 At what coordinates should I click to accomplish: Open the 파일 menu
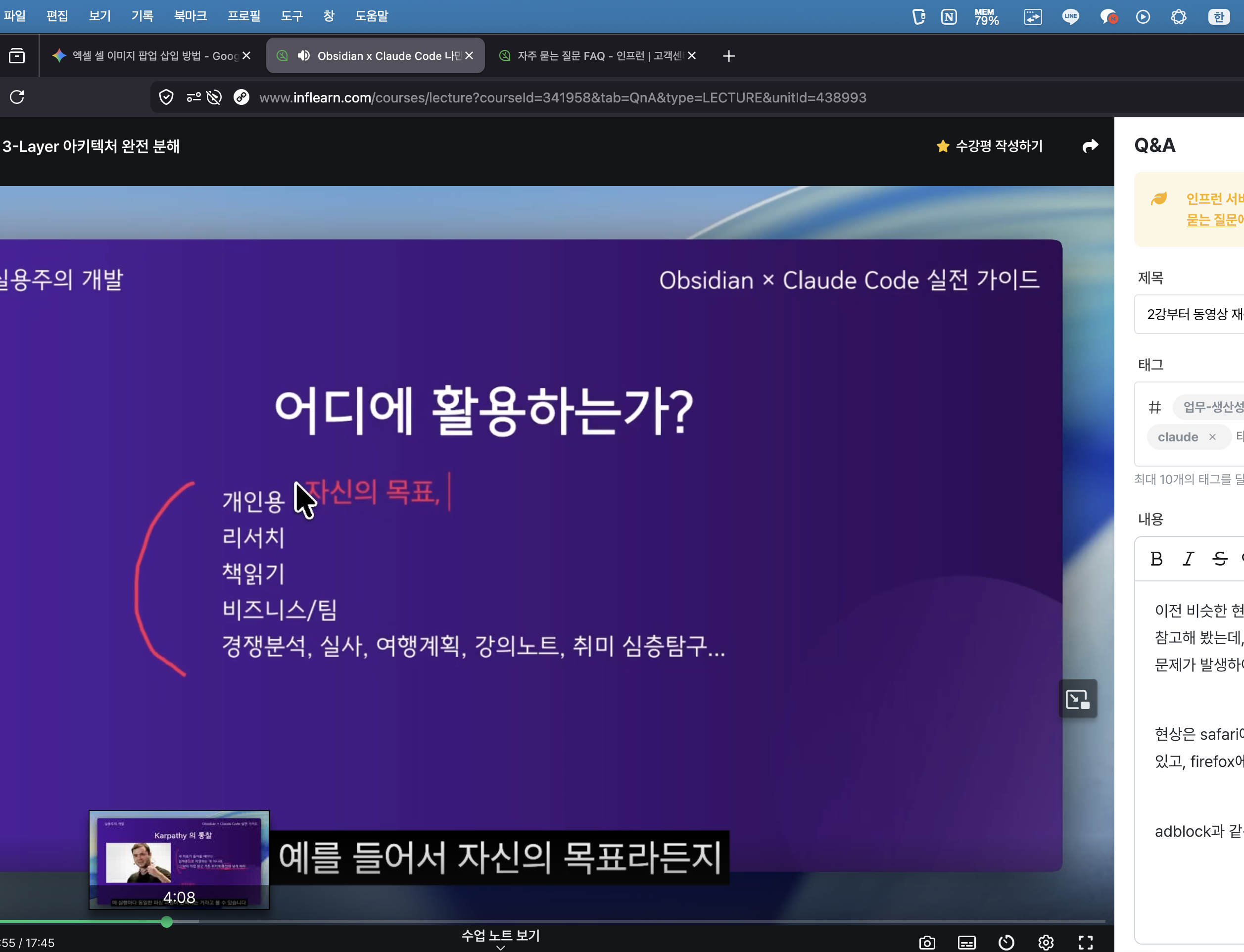[x=15, y=16]
